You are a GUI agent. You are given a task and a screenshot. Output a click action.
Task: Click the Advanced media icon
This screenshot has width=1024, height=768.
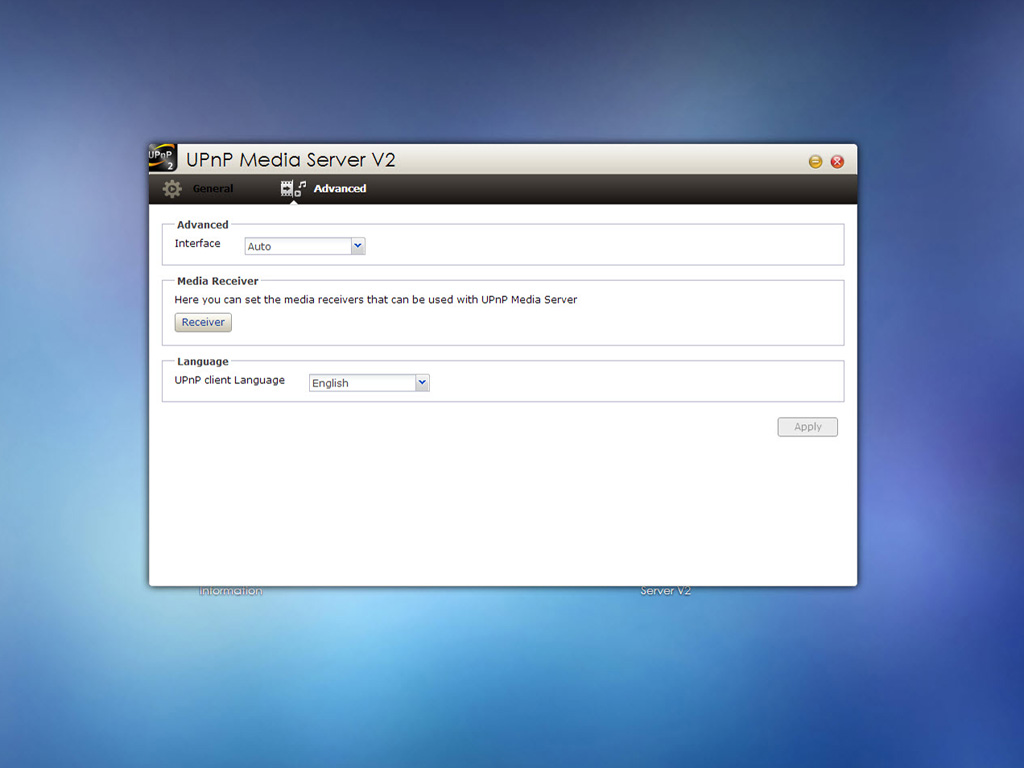[x=293, y=189]
